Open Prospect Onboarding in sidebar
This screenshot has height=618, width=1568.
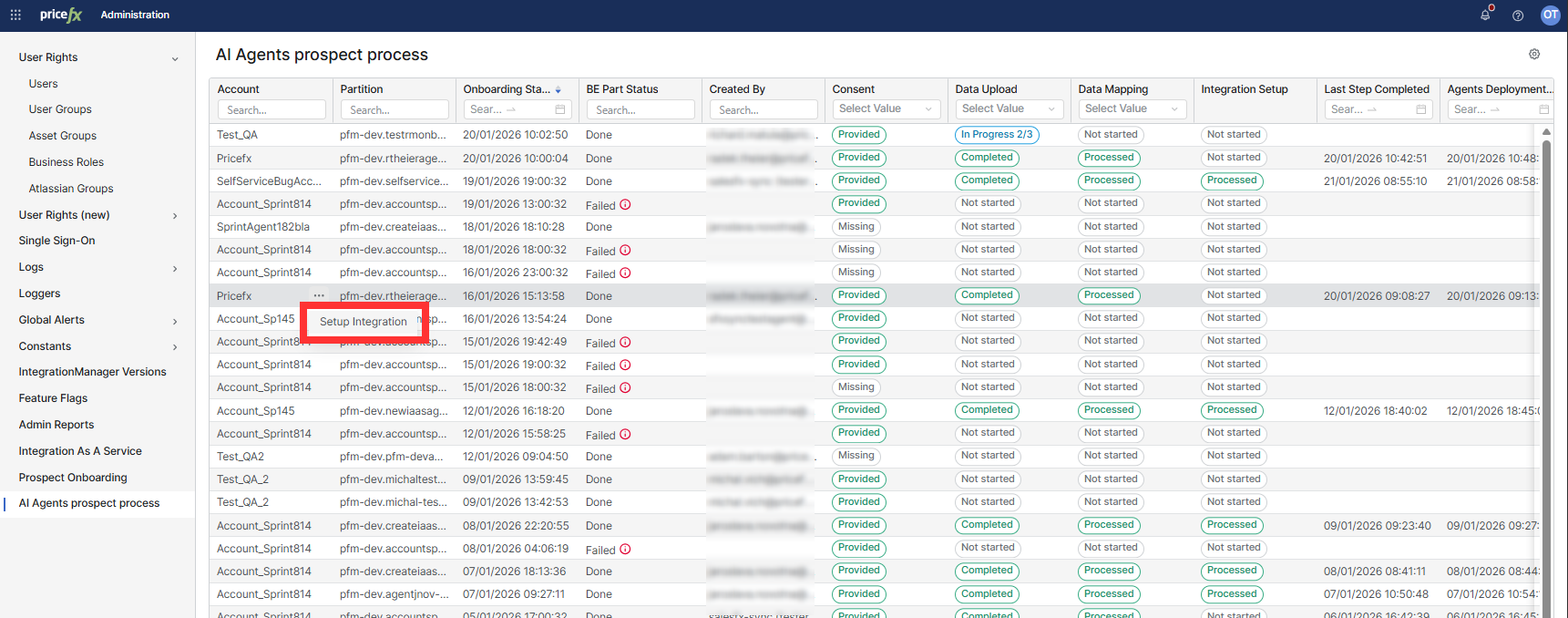(73, 478)
